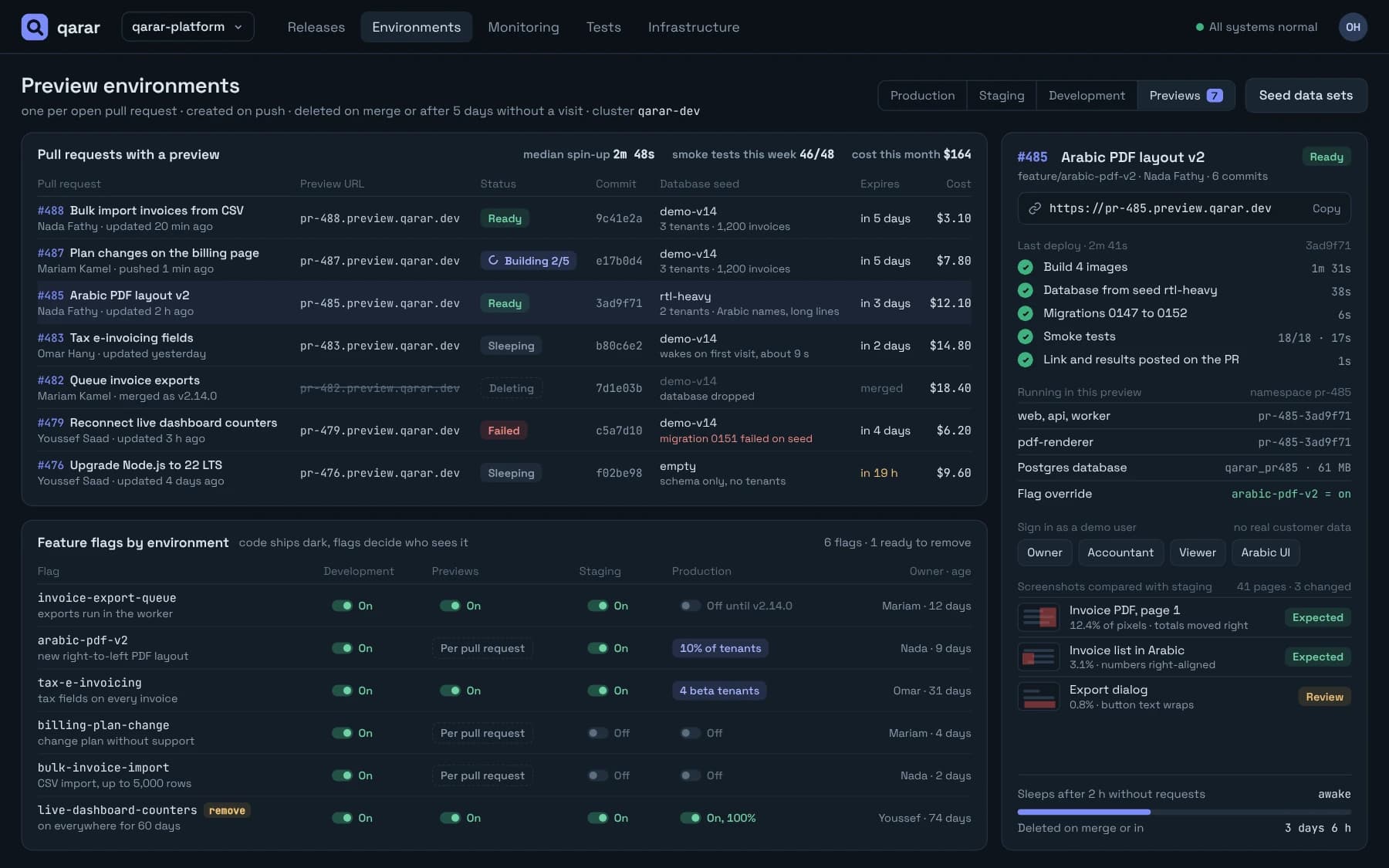Click Per pull request for arabic-pdf-v2

[482, 648]
